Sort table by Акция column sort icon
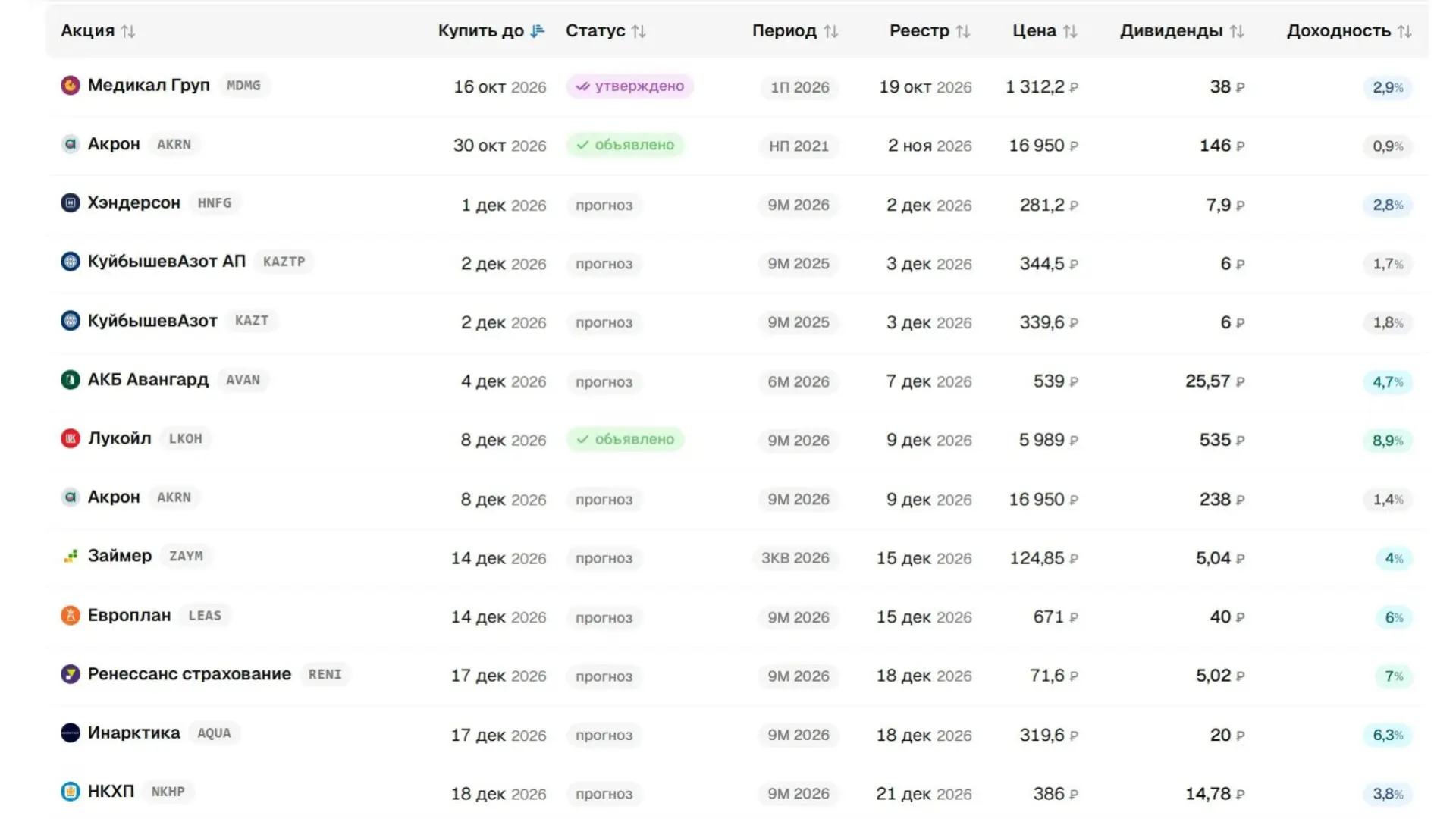 click(x=128, y=31)
